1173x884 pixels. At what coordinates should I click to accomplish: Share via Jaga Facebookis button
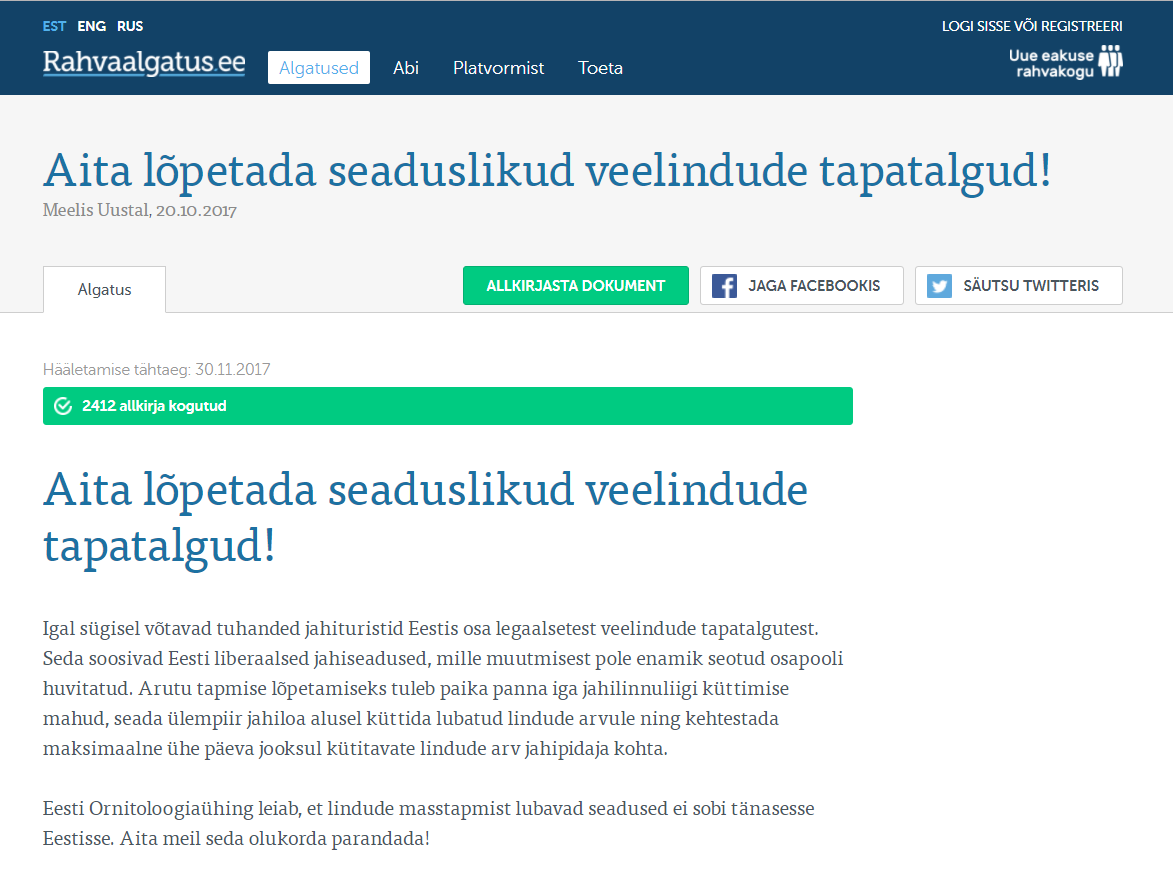(x=801, y=286)
